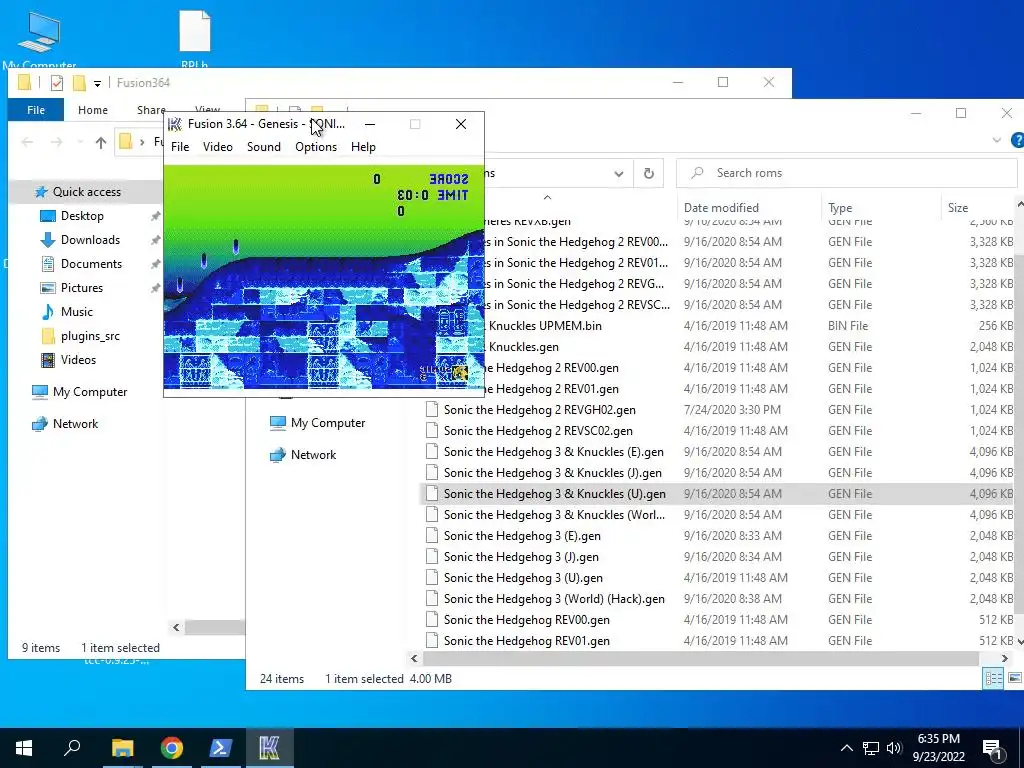The image size is (1024, 768).
Task: Open Customize Quick Access Toolbar dropdown
Action: [x=97, y=84]
